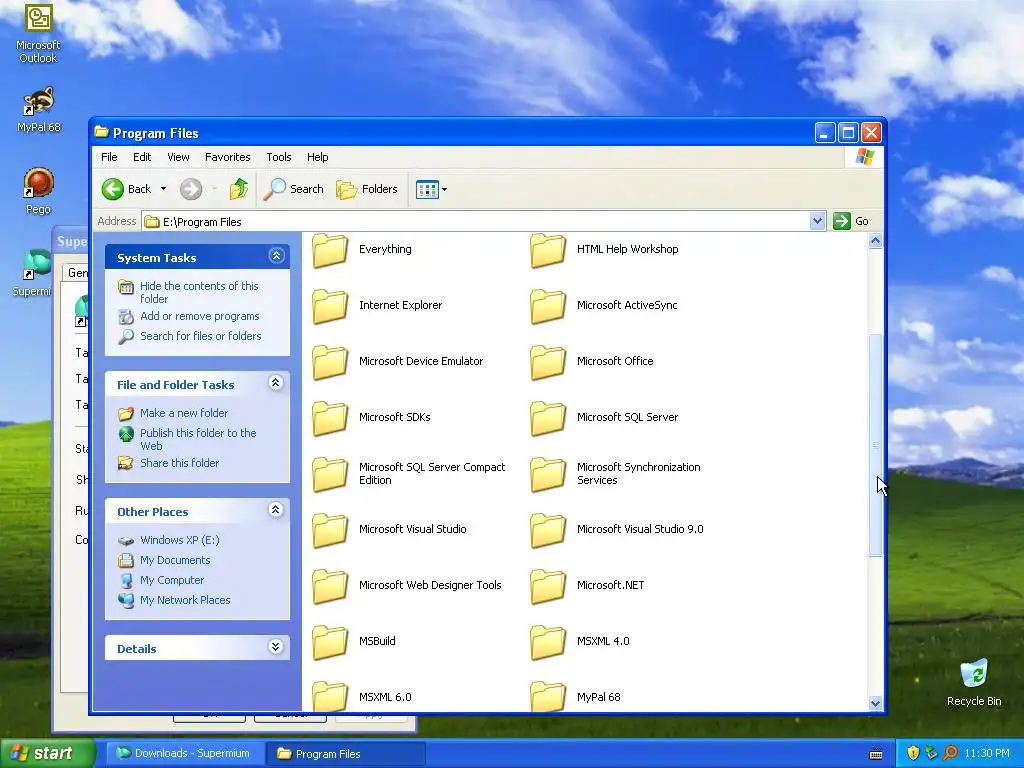Click the orange magnifier tray icon
1024x768 pixels.
pyautogui.click(x=950, y=754)
